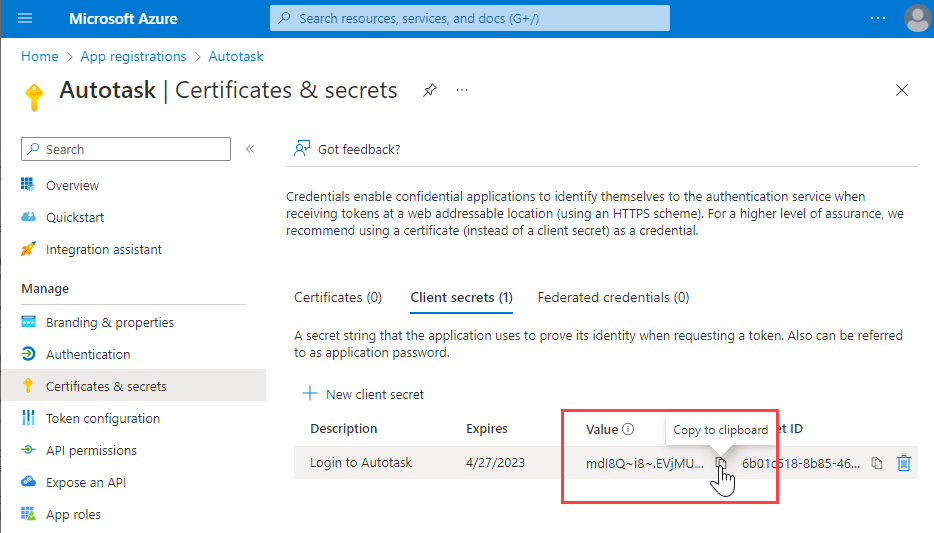Click the Branding & properties icon
Screen dimensions: 934x533
[28, 322]
